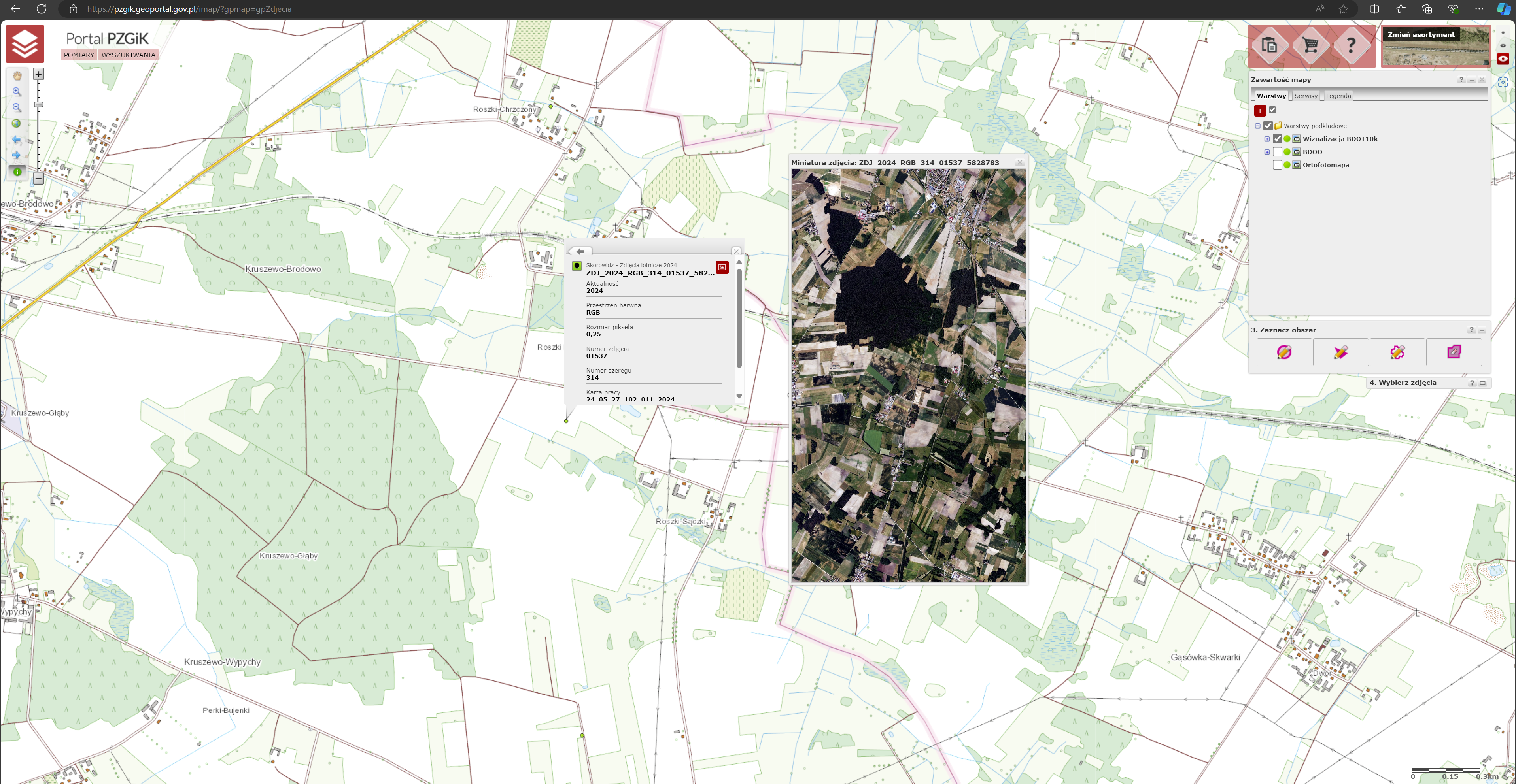
Task: Click the previous view blue arrow
Action: (x=17, y=140)
